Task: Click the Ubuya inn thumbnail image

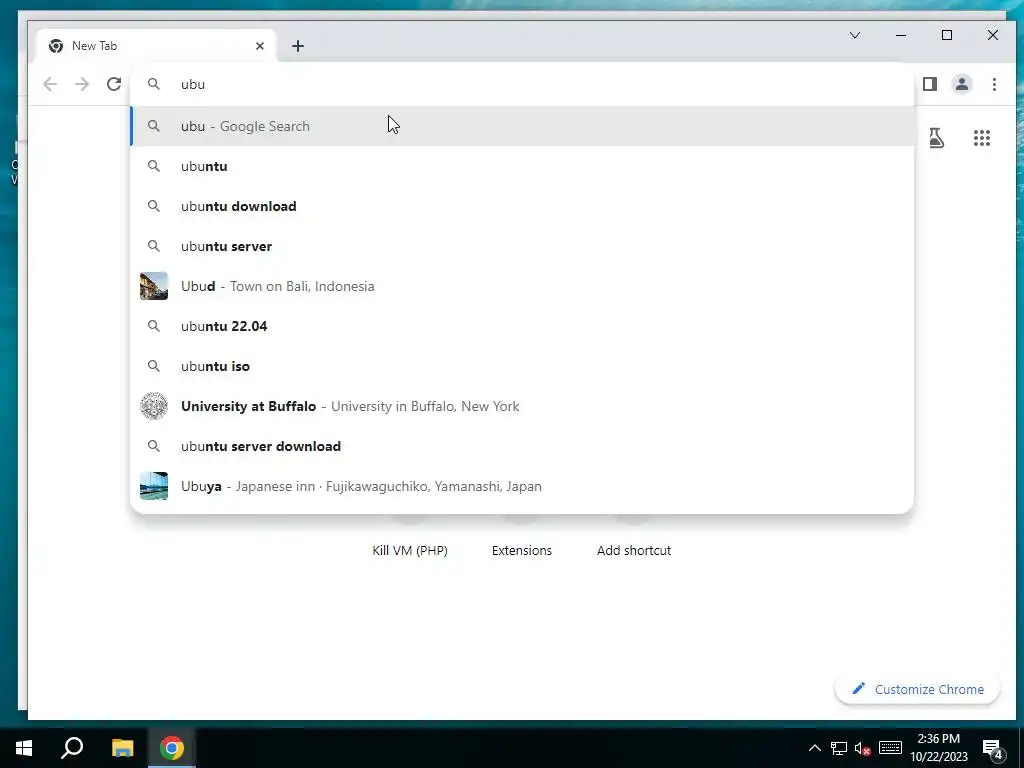Action: 154,487
